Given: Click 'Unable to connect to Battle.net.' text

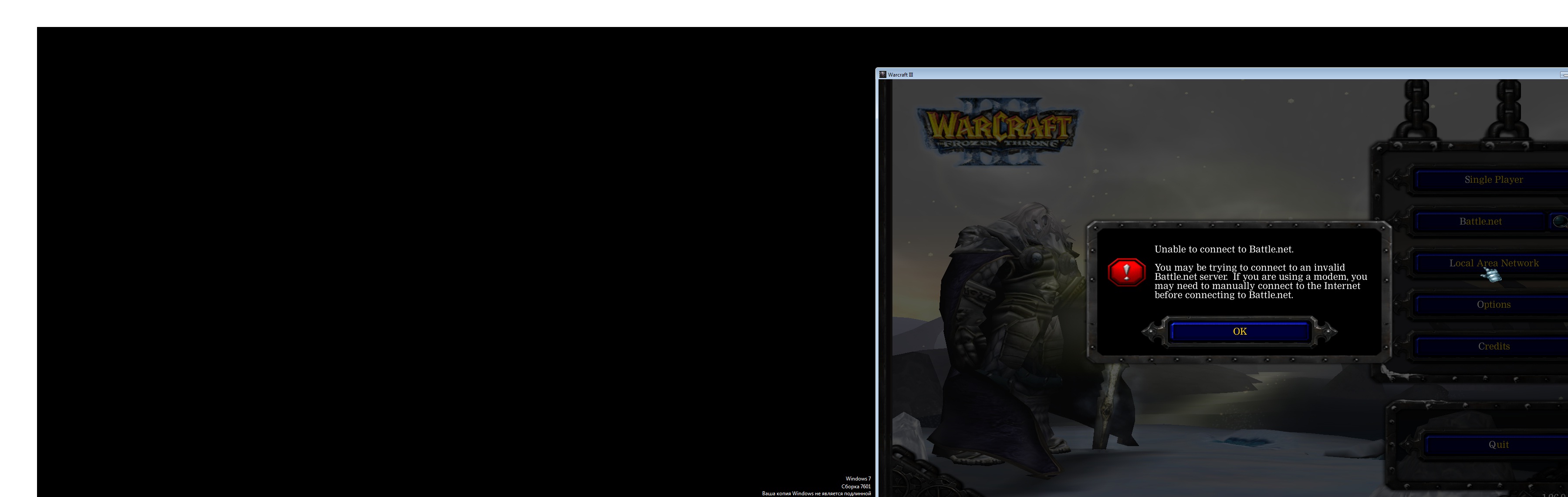Looking at the screenshot, I should coord(1223,249).
